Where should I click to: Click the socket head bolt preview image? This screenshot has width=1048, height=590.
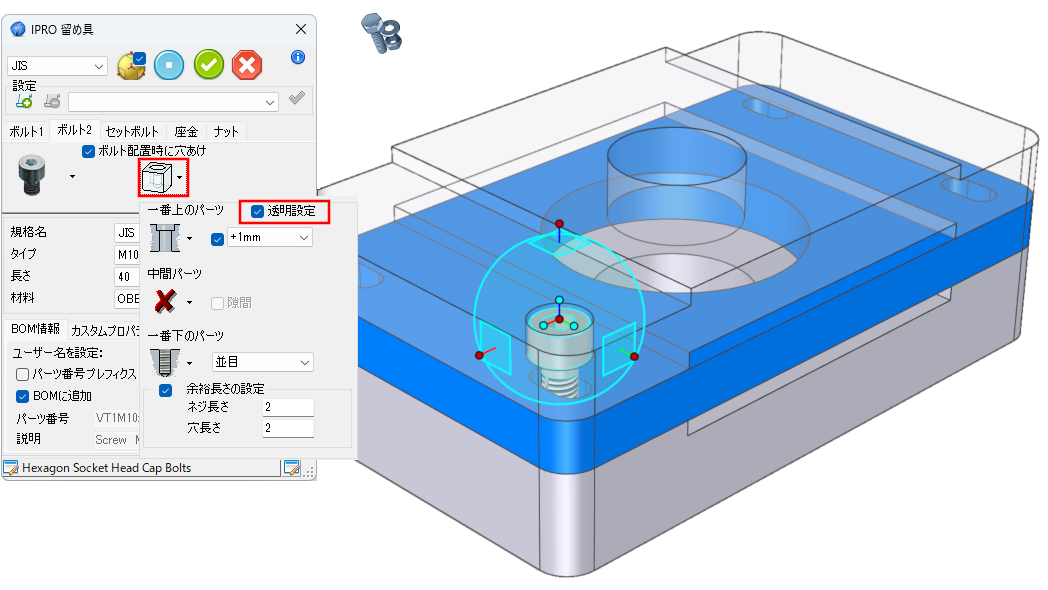pyautogui.click(x=31, y=175)
